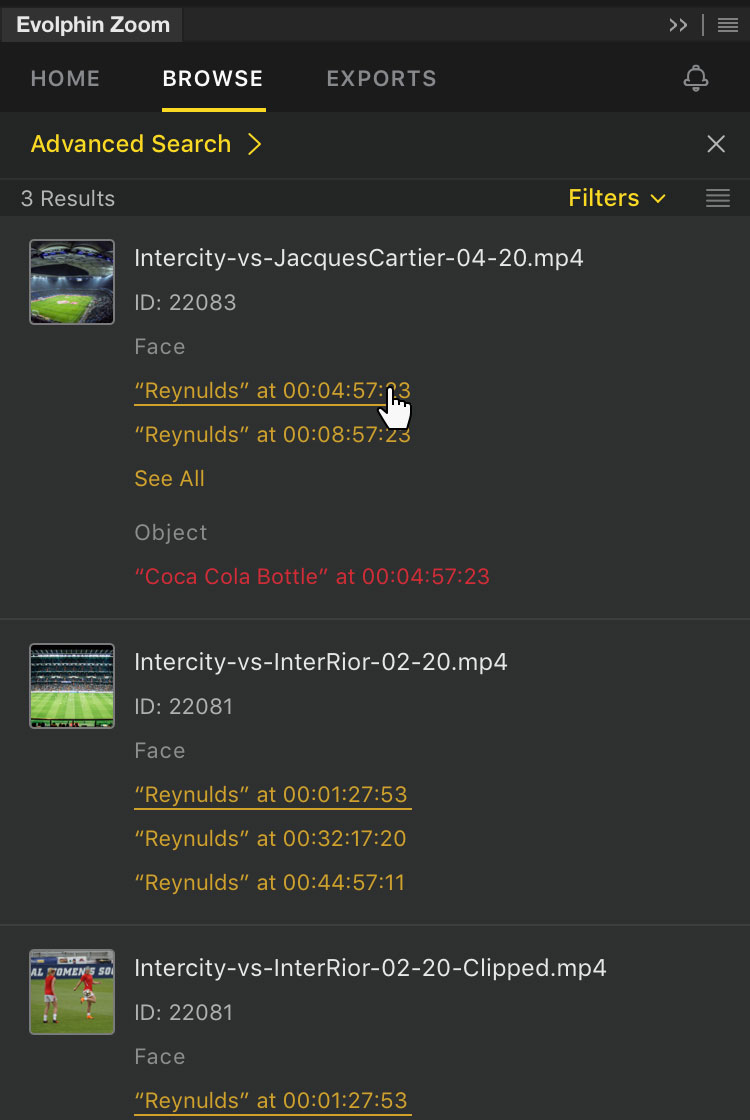This screenshot has width=750, height=1120.
Task: Close the Advanced Search bar
Action: 716,144
